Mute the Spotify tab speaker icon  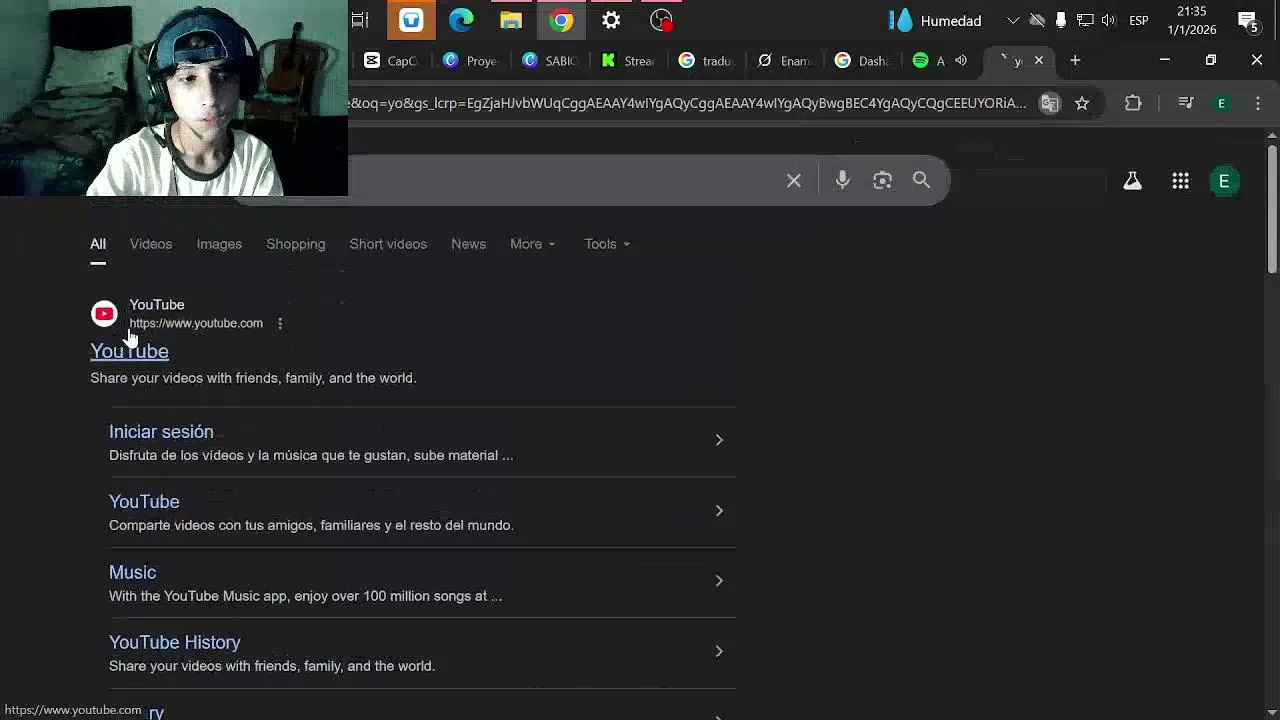click(961, 61)
